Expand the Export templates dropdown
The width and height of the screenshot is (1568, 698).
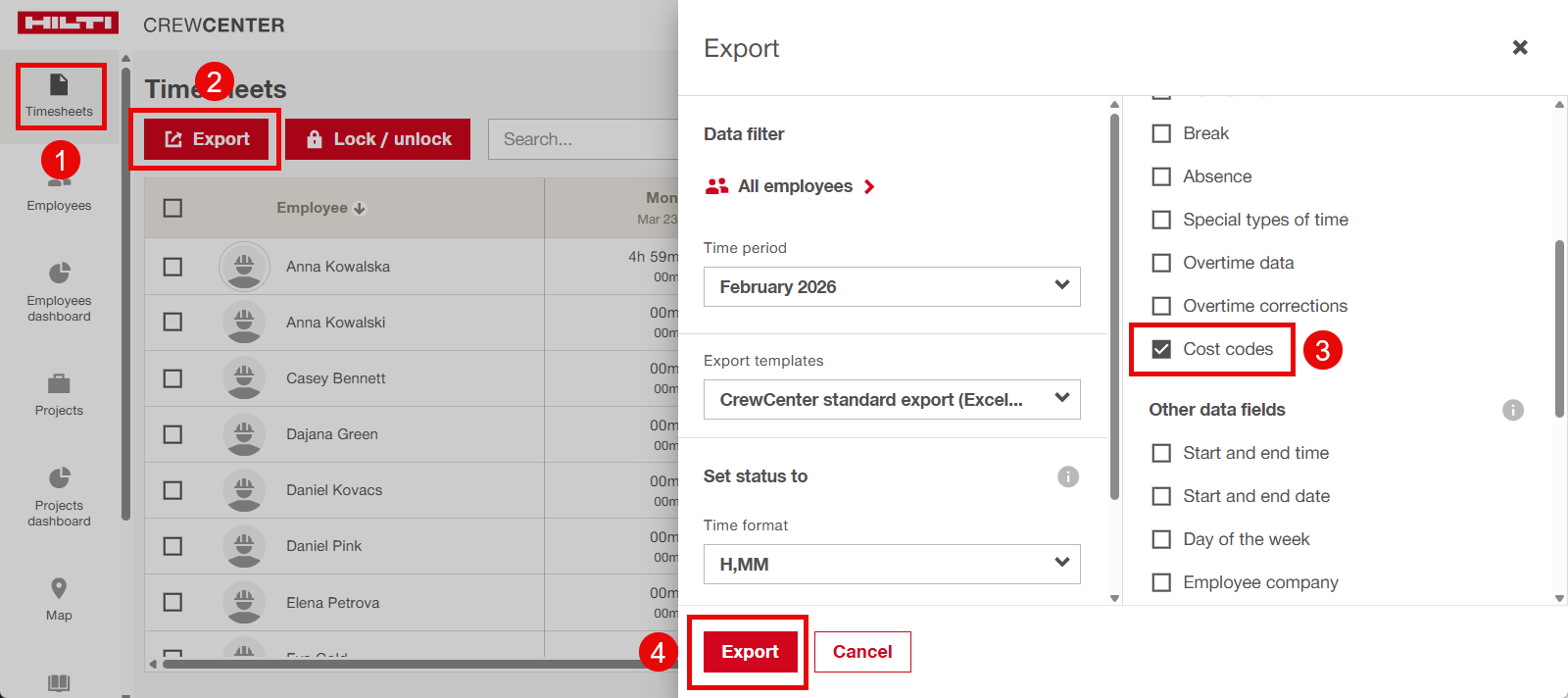[x=891, y=399]
